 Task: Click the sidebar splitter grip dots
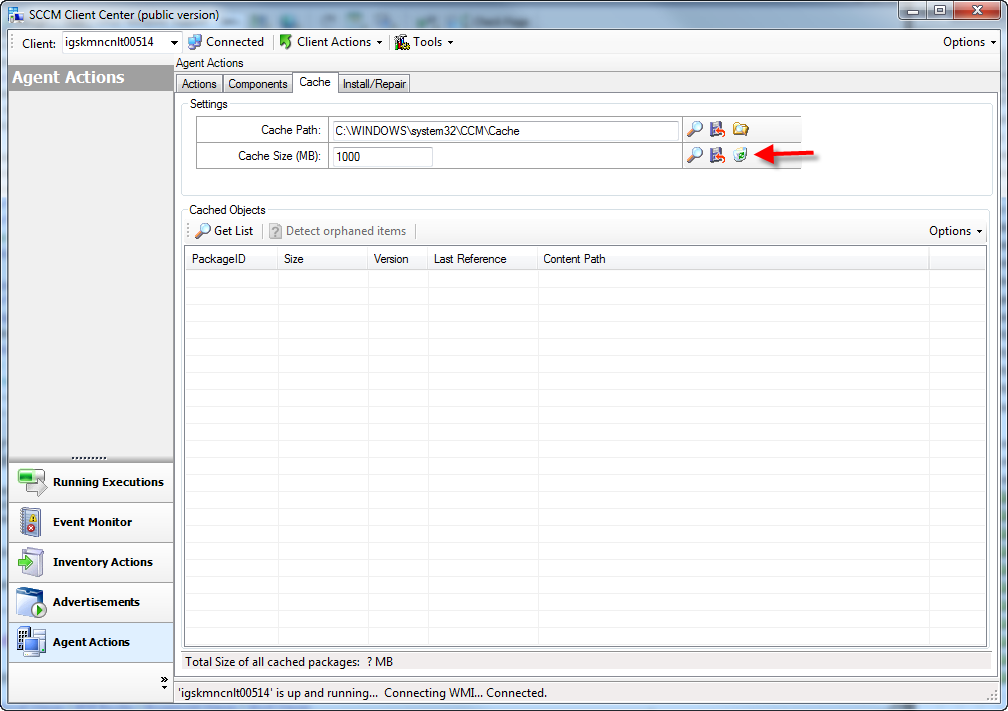89,458
